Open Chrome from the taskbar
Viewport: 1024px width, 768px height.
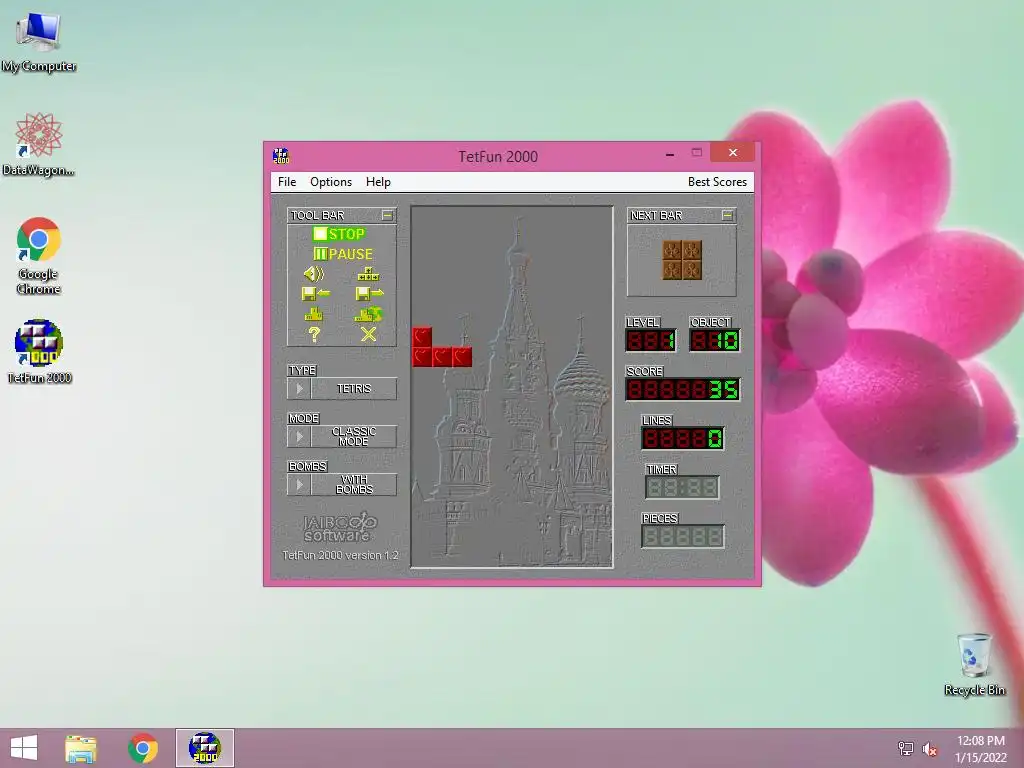(143, 748)
